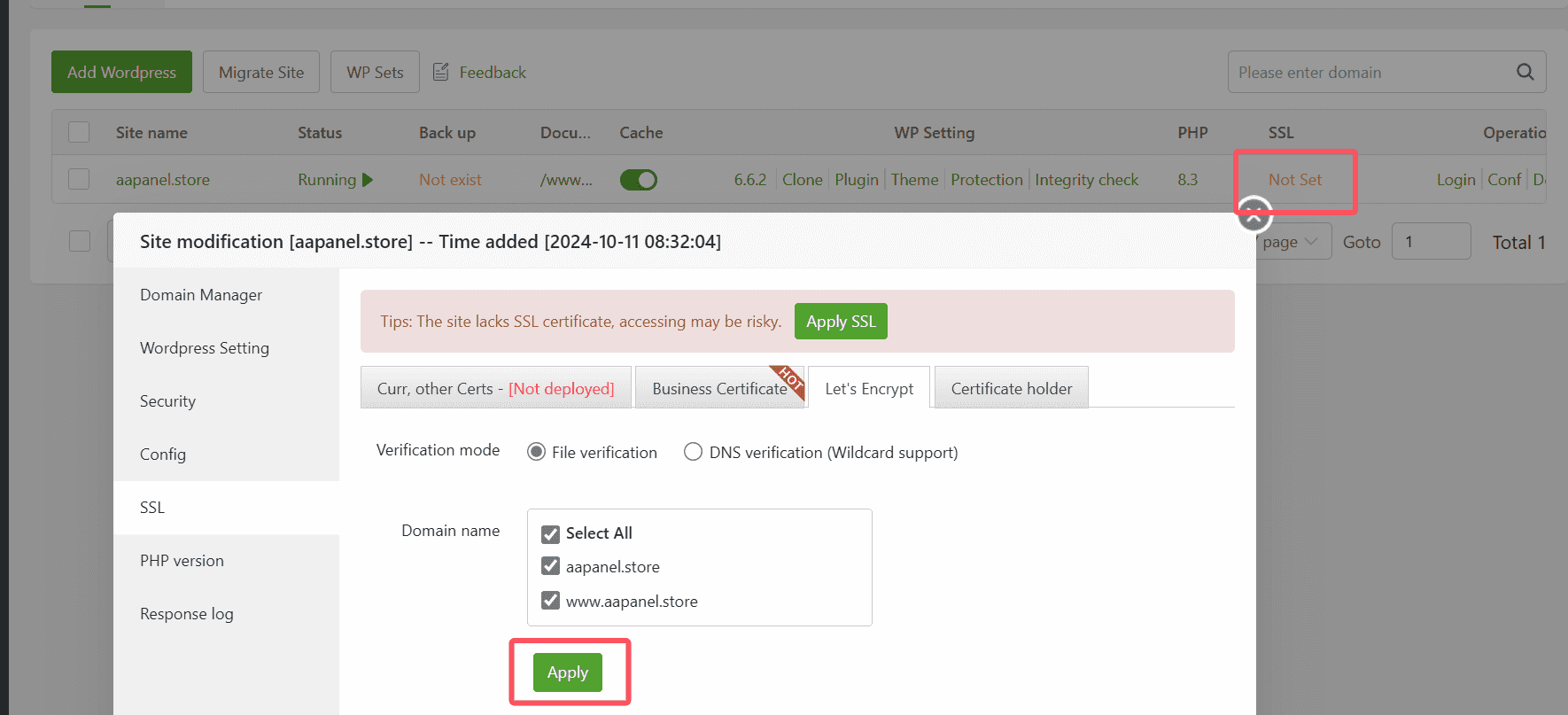Tick the checkbox below the site table
Image resolution: width=1568 pixels, height=715 pixels.
pyautogui.click(x=80, y=241)
